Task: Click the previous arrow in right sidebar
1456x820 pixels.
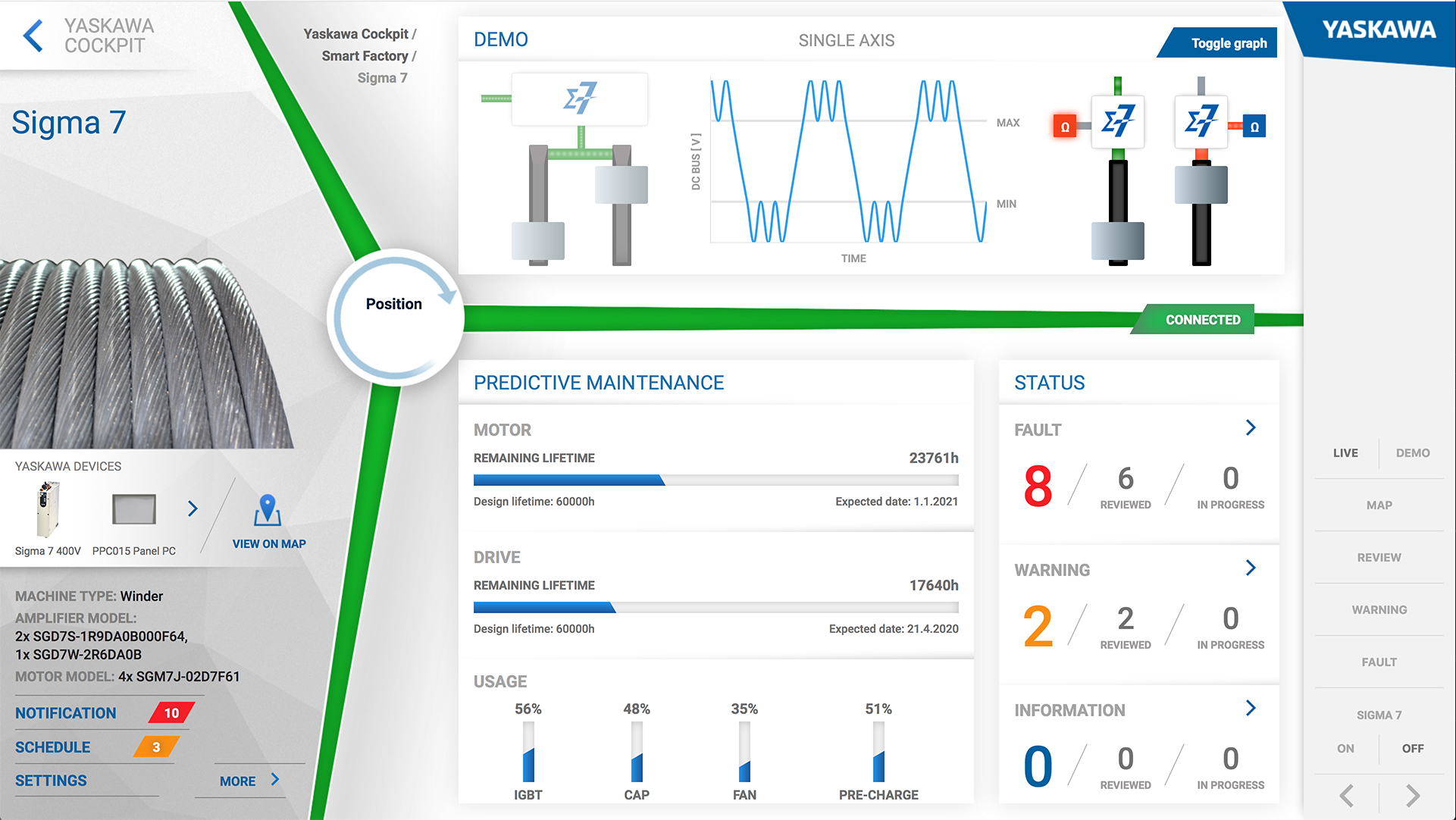Action: pyautogui.click(x=1347, y=796)
